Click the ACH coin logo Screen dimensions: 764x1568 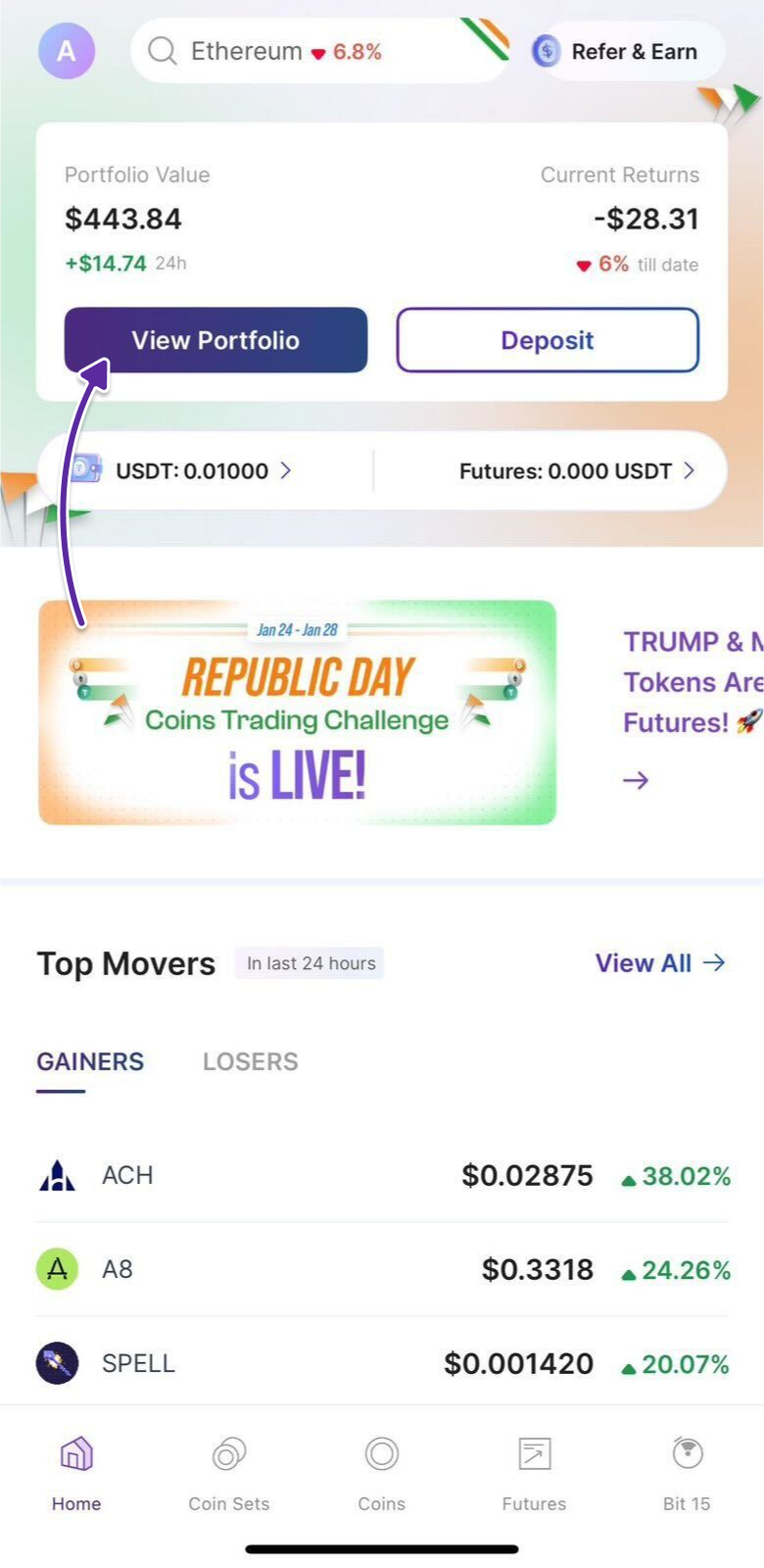pyautogui.click(x=57, y=1174)
